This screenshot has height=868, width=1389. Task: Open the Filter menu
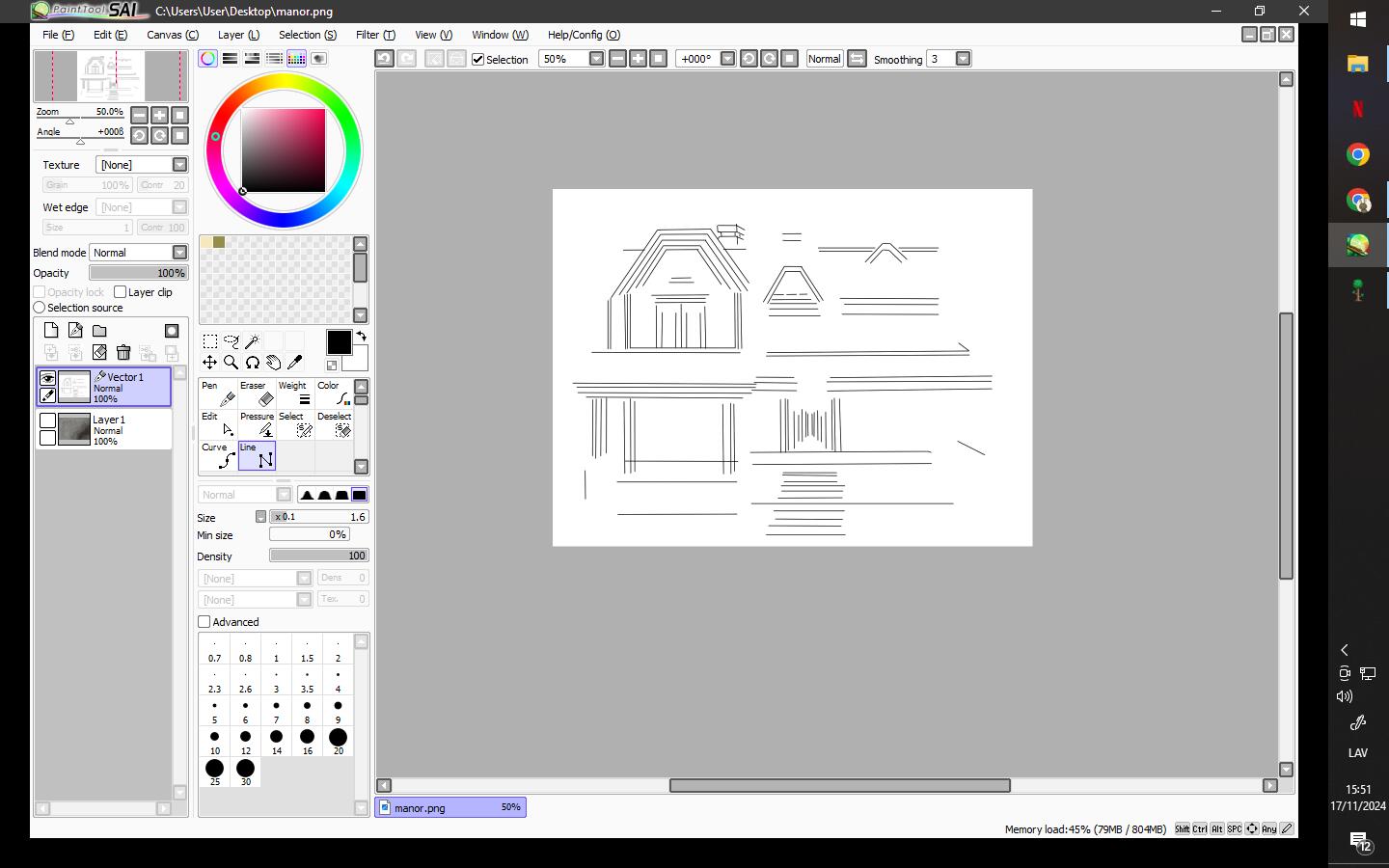pyautogui.click(x=375, y=35)
